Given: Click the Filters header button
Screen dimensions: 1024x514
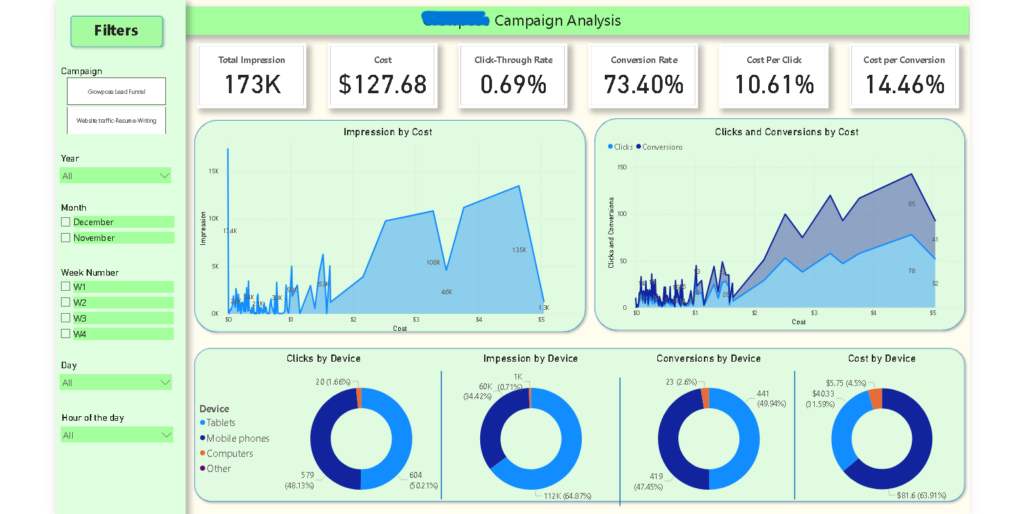Looking at the screenshot, I should [x=116, y=31].
